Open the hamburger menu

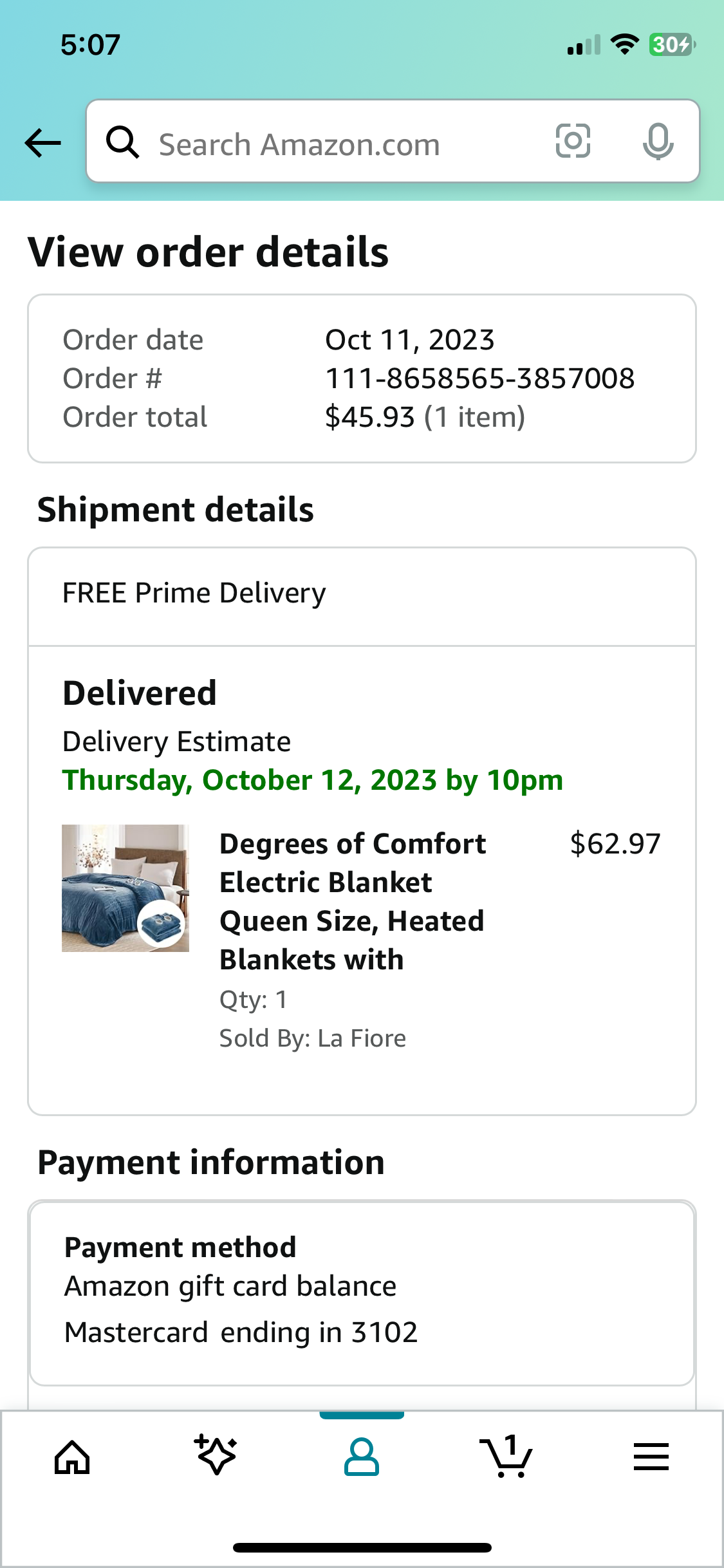[651, 1457]
